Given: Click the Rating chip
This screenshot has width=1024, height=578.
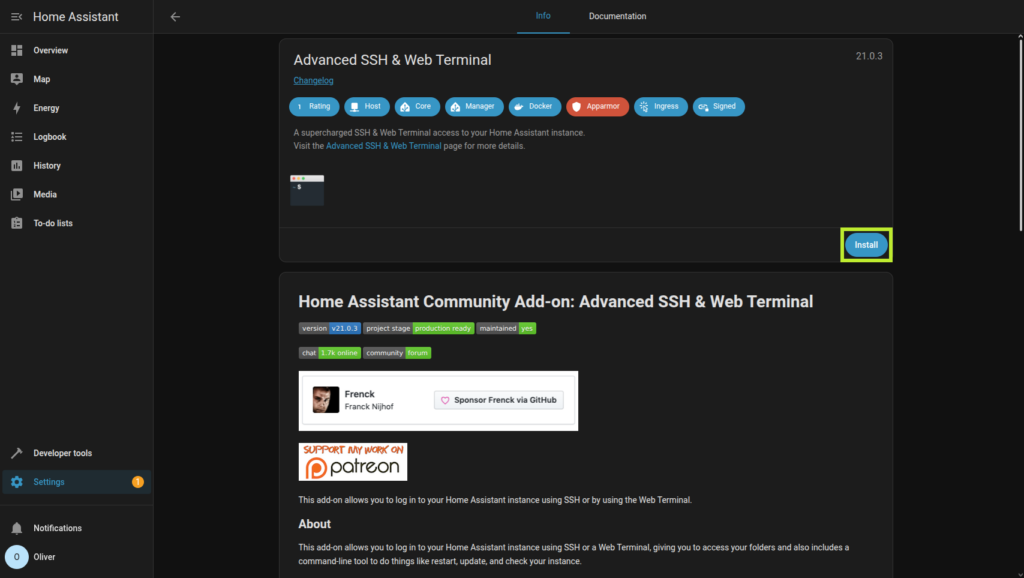Looking at the screenshot, I should pos(314,106).
